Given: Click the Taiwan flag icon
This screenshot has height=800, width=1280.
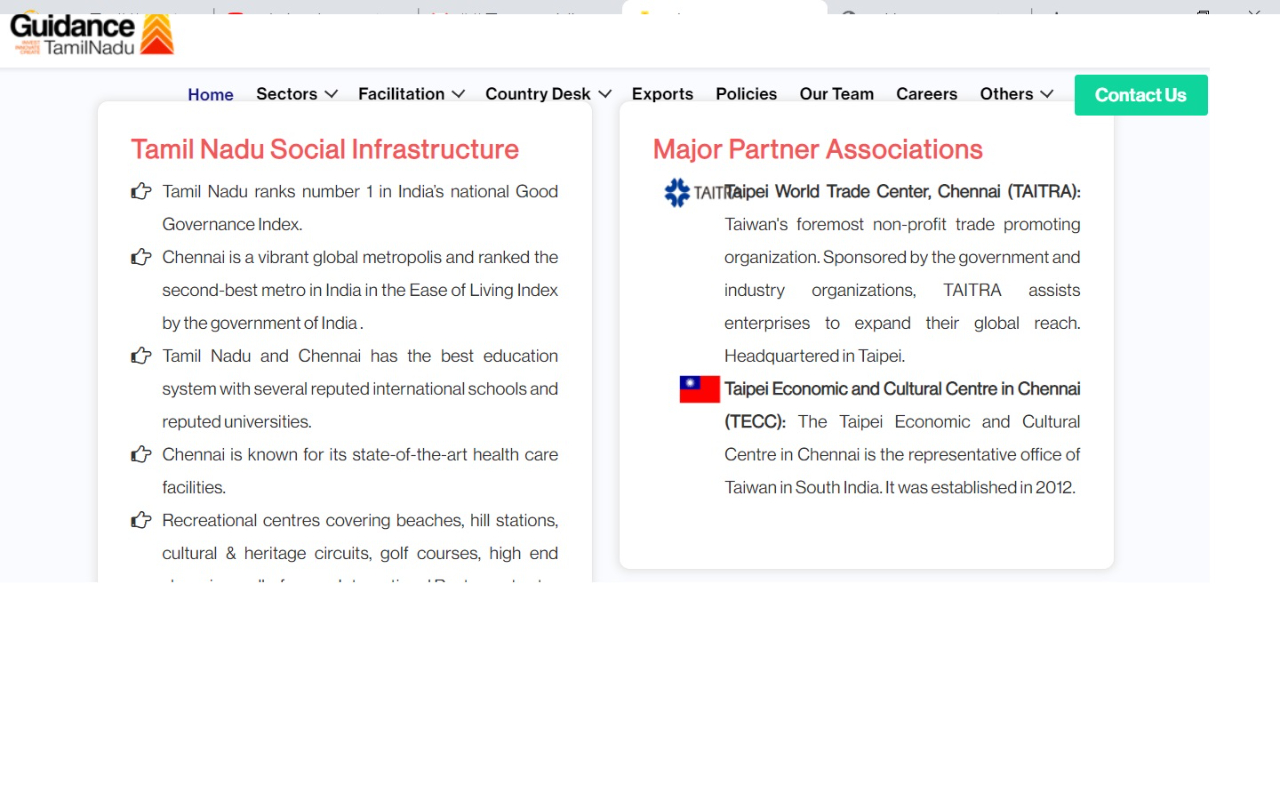Looking at the screenshot, I should (x=699, y=389).
